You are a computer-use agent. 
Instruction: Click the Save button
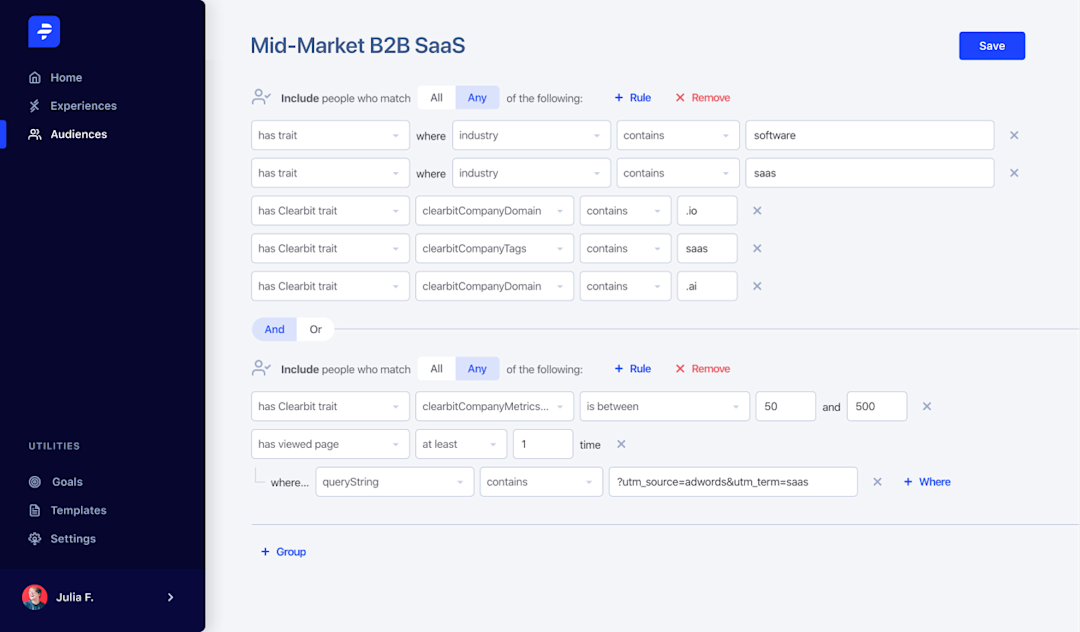point(992,45)
